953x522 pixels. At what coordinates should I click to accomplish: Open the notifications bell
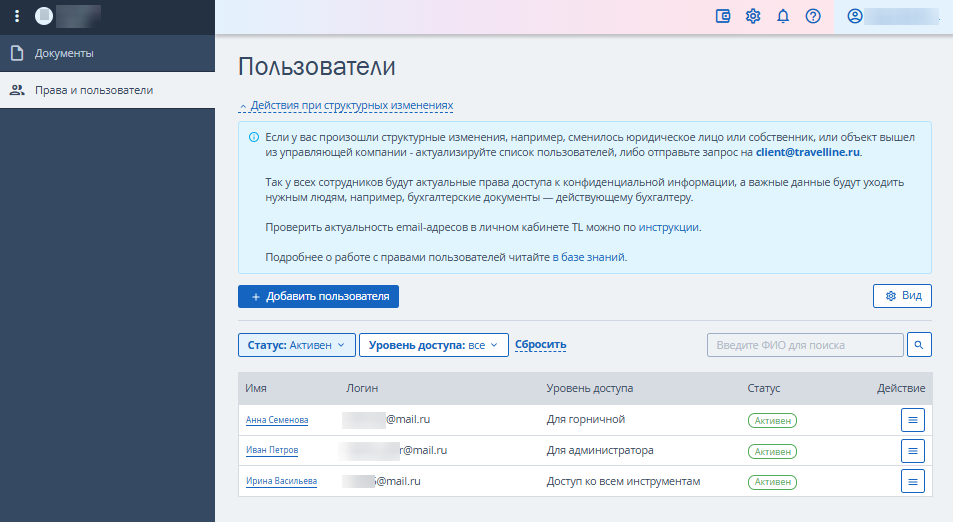783,16
